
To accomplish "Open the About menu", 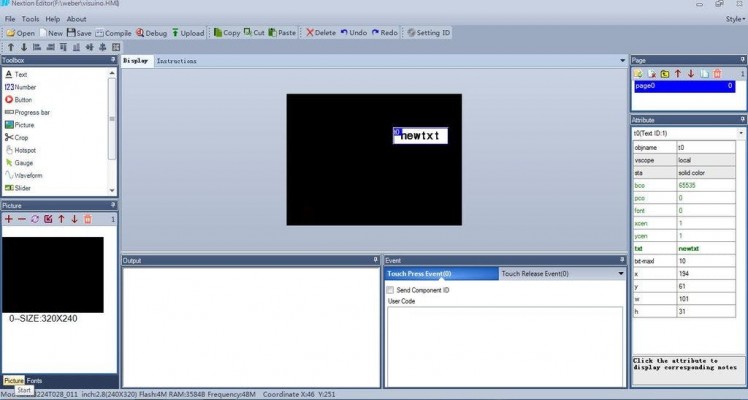I will pos(76,19).
